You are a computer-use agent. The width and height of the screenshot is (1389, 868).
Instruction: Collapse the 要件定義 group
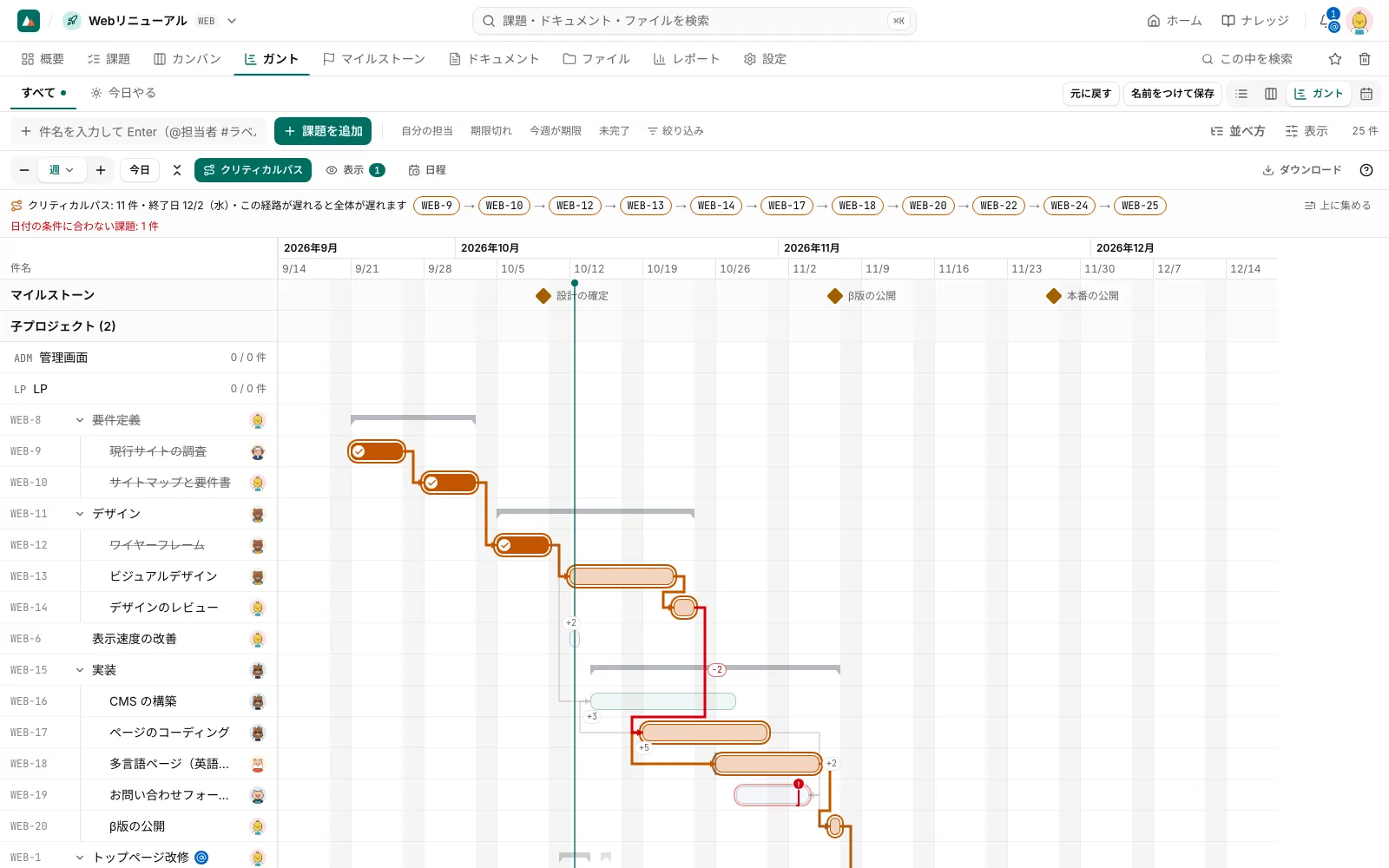(80, 420)
